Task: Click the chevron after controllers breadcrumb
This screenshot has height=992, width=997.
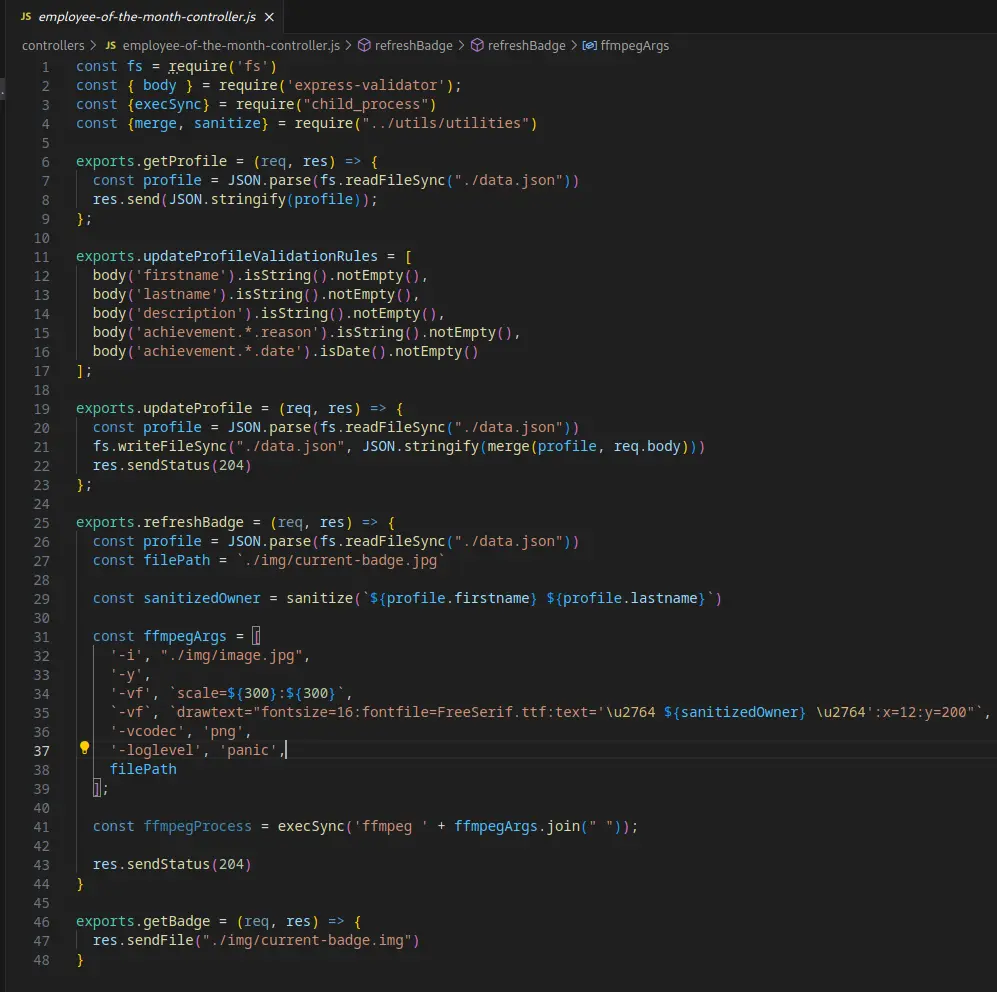Action: pos(94,45)
